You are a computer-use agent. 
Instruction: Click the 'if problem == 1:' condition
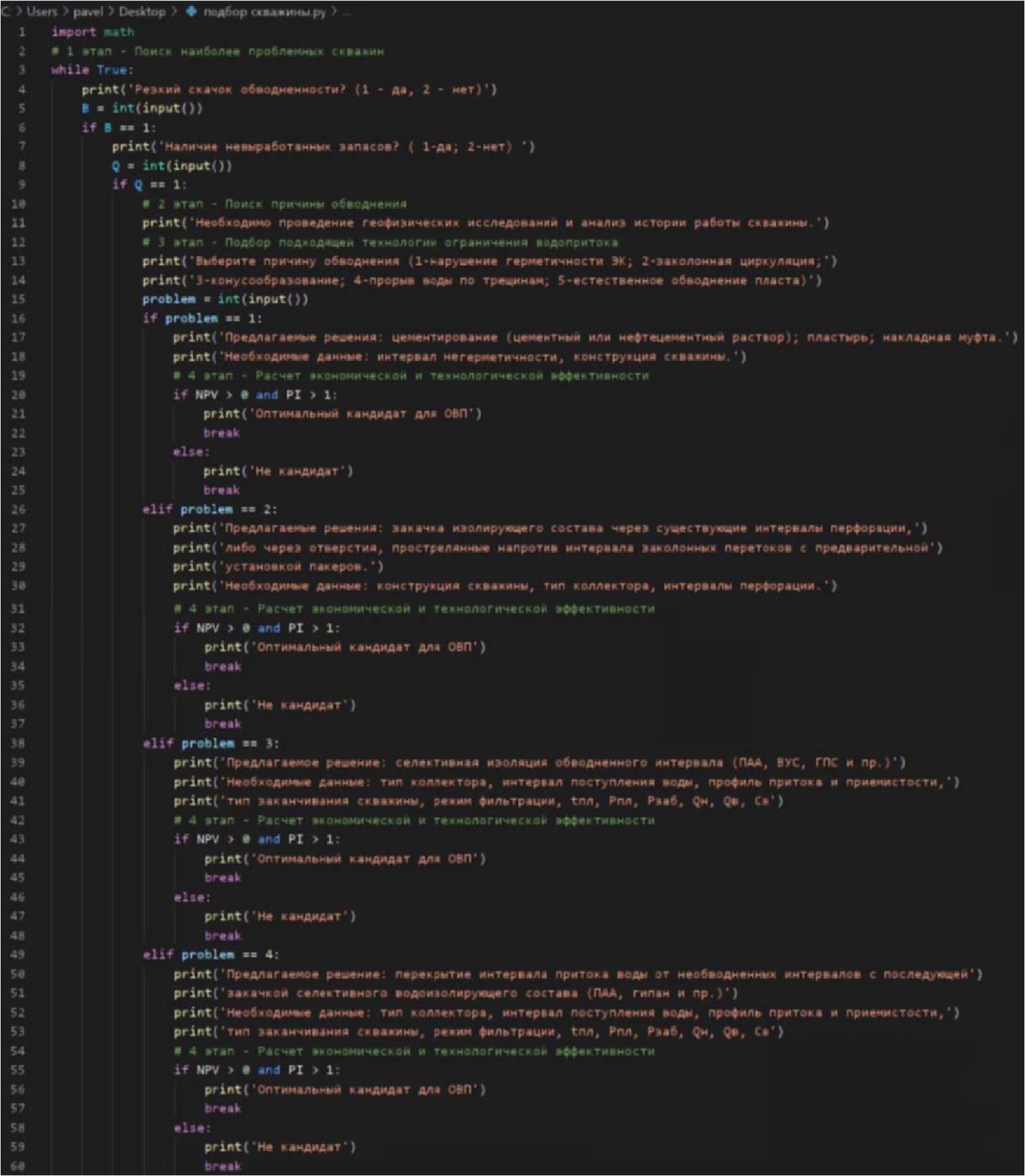[202, 319]
